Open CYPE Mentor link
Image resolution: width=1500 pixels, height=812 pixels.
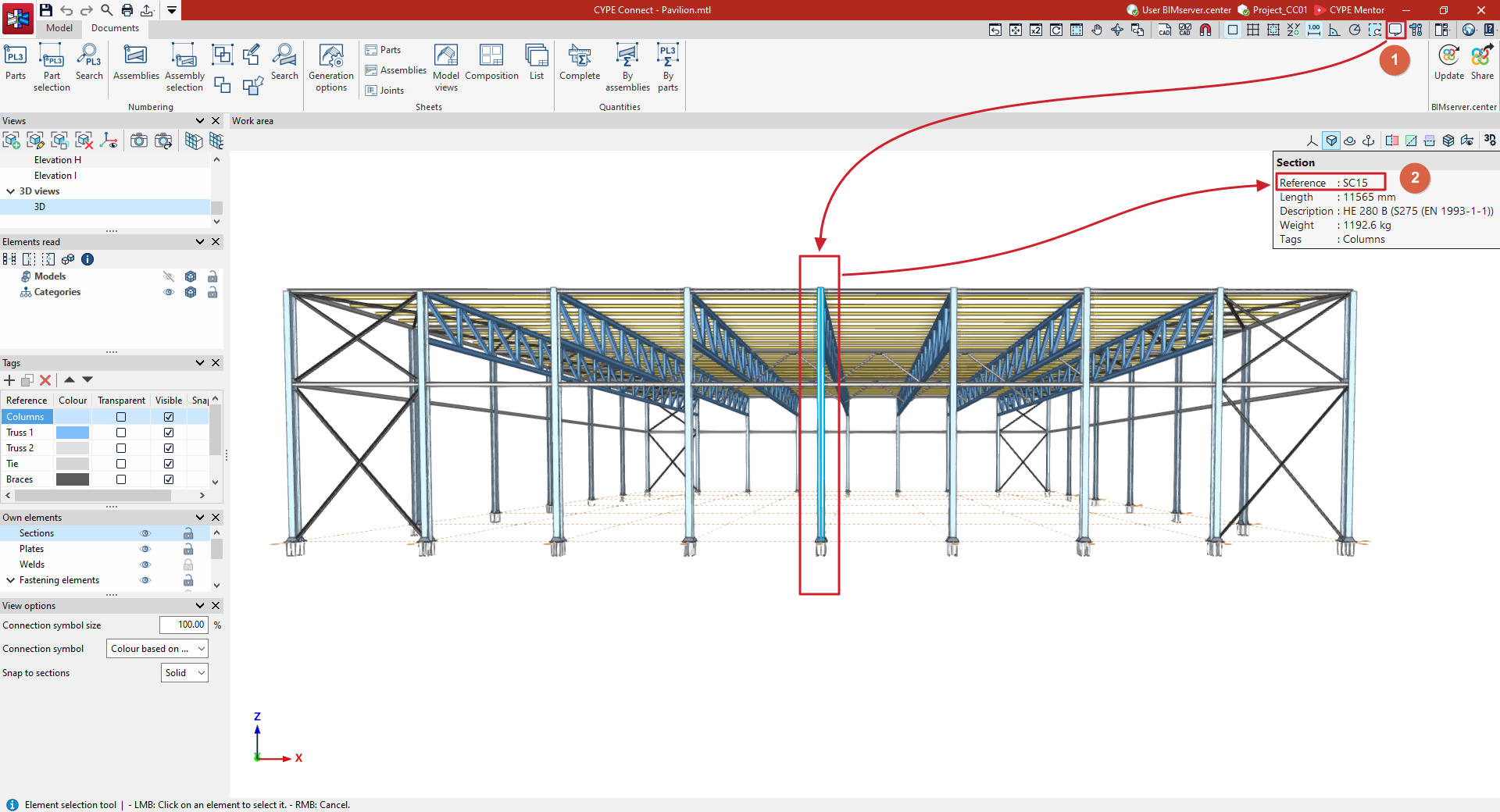click(1349, 10)
